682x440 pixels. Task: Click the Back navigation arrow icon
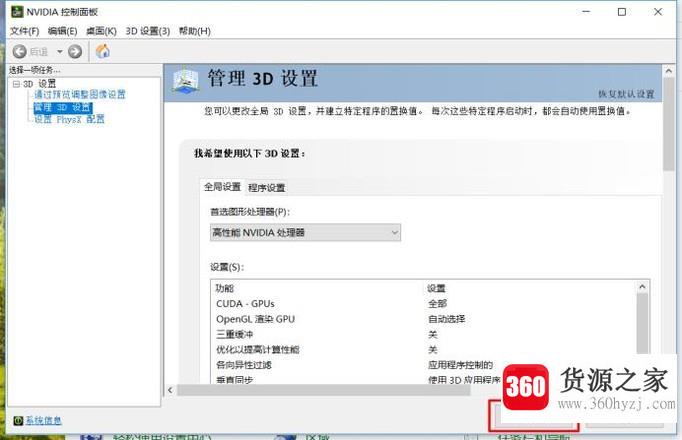click(20, 52)
